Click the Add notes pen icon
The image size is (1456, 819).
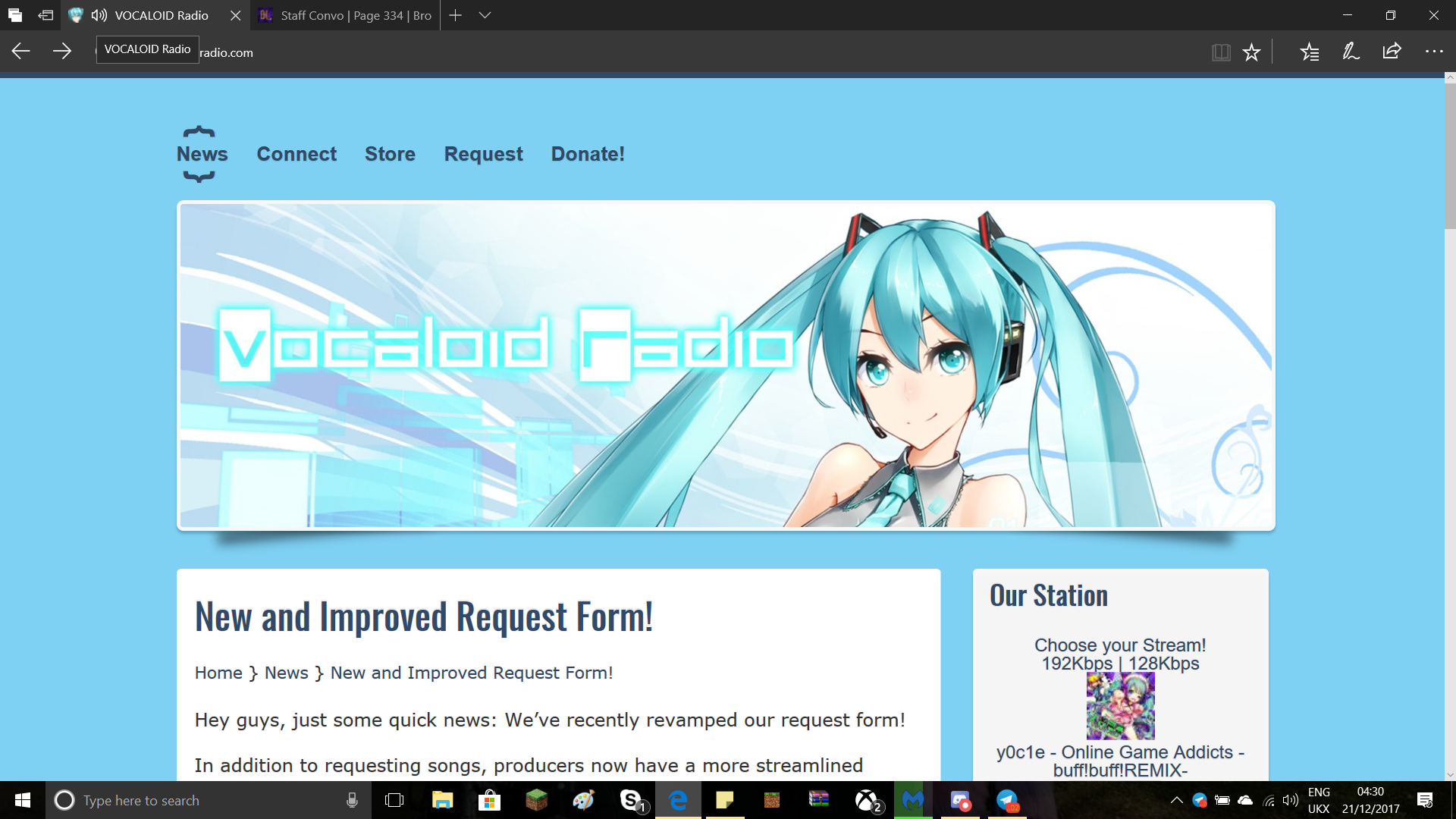point(1351,52)
